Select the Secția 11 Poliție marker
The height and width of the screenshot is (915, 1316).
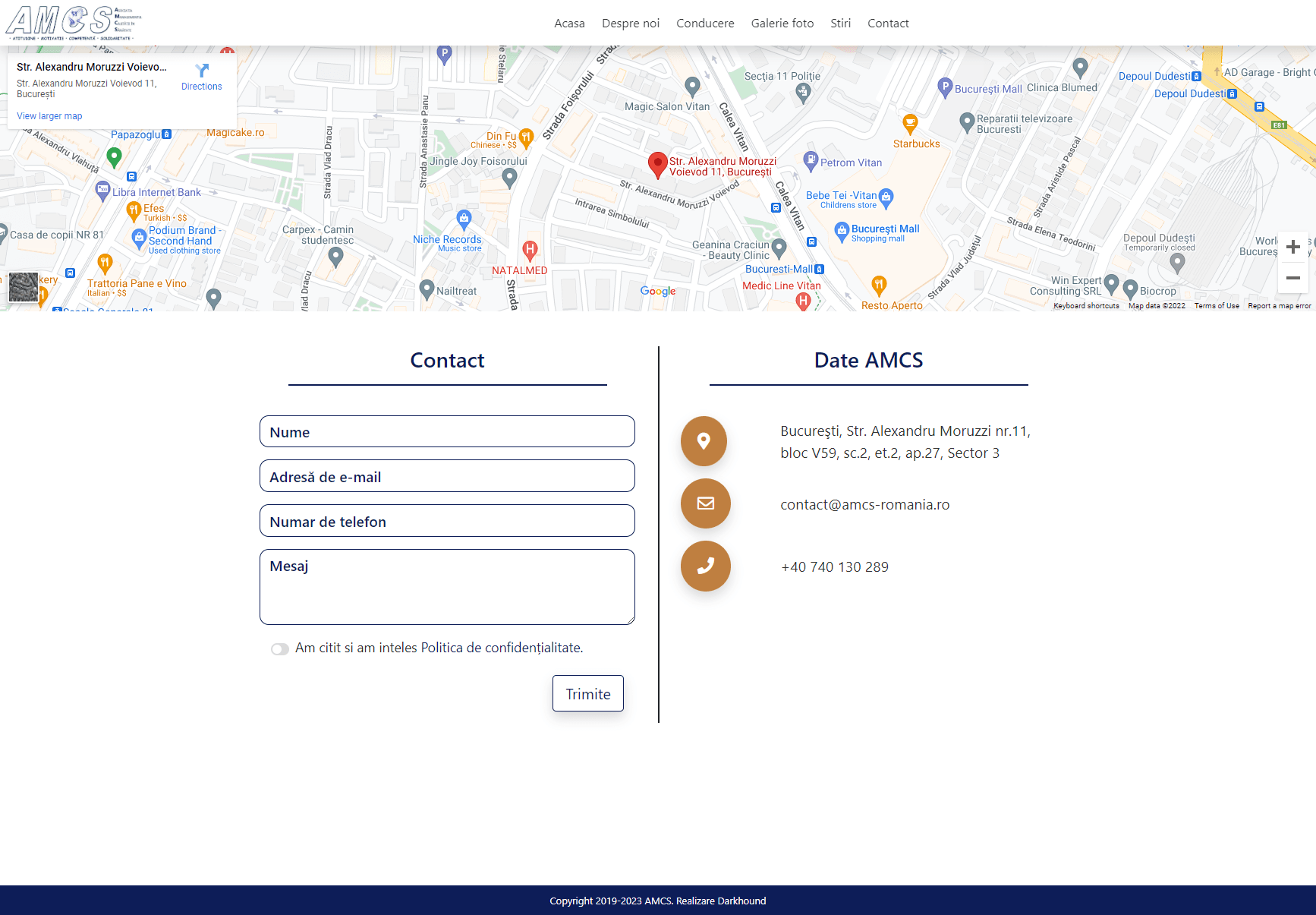pyautogui.click(x=803, y=94)
